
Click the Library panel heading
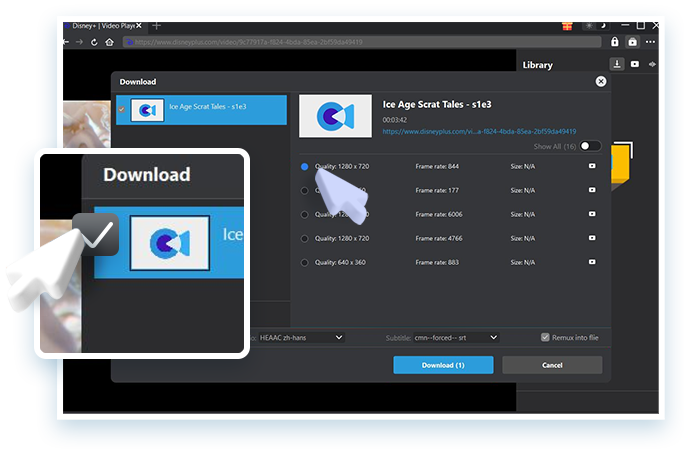click(x=537, y=65)
